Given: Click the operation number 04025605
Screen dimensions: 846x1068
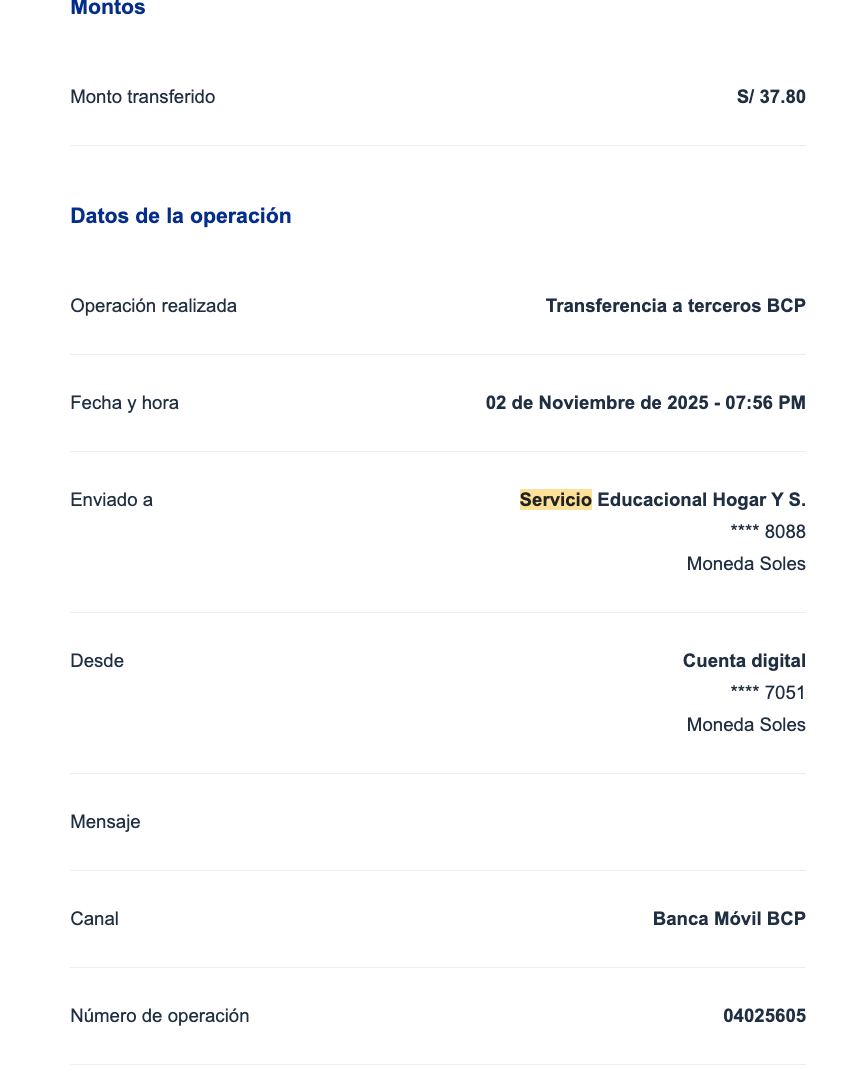Looking at the screenshot, I should tap(764, 1016).
